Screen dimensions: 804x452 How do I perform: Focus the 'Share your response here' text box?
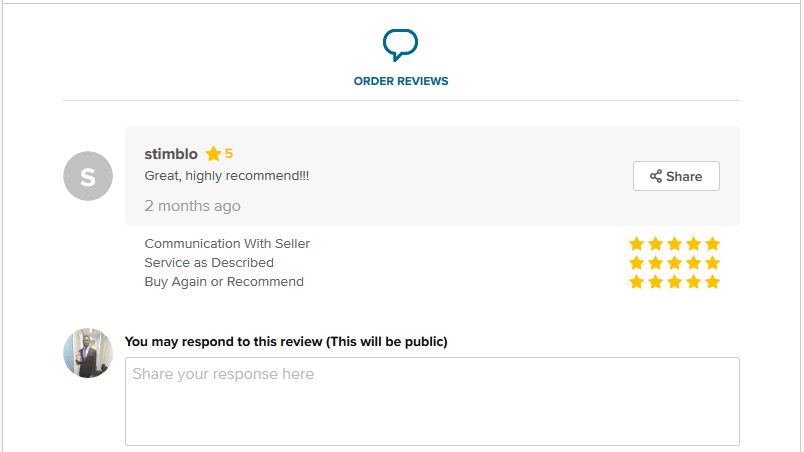tap(432, 401)
